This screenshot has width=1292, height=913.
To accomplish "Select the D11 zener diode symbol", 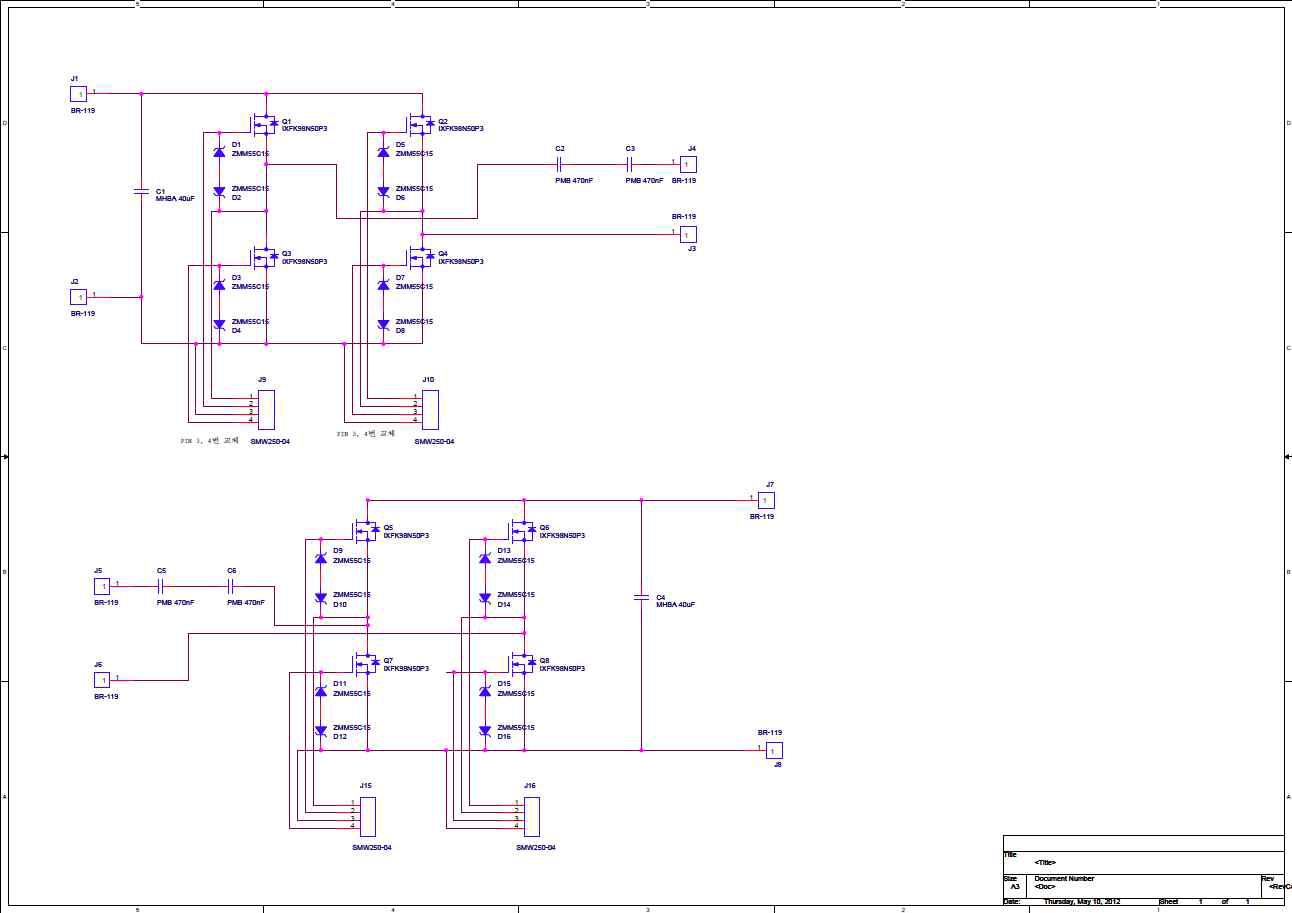I will (321, 691).
